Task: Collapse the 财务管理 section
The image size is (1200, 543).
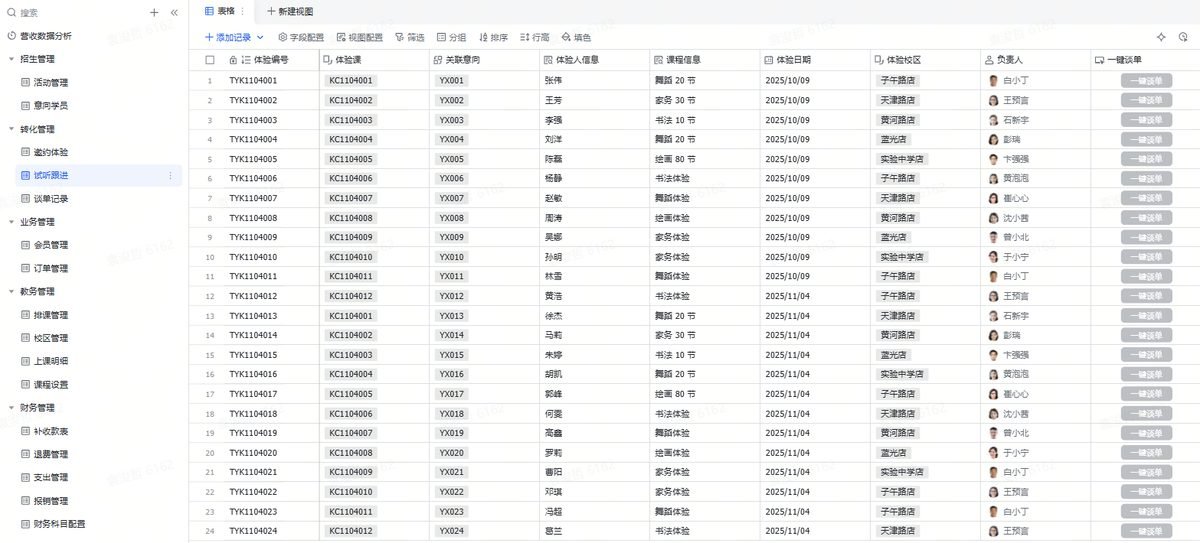Action: pyautogui.click(x=11, y=408)
